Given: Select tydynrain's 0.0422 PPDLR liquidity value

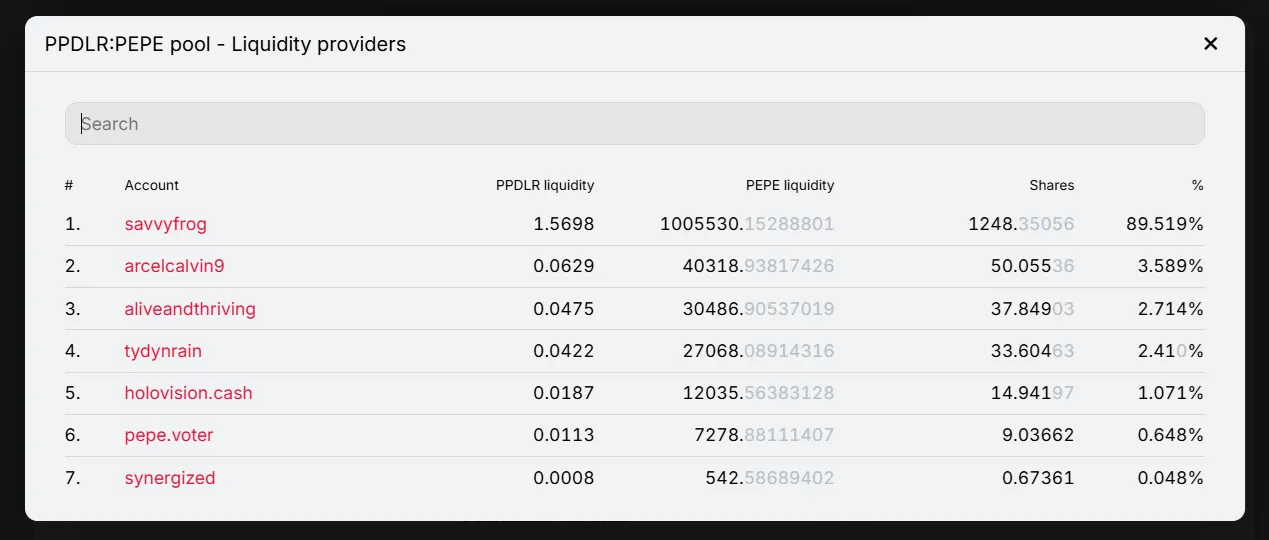Looking at the screenshot, I should [564, 351].
